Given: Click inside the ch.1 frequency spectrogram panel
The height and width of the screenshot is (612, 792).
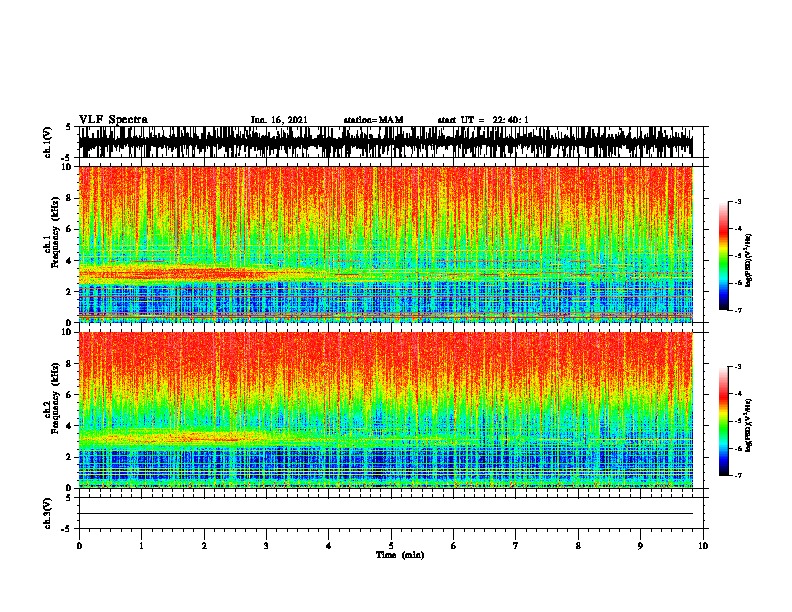Looking at the screenshot, I should click(386, 244).
